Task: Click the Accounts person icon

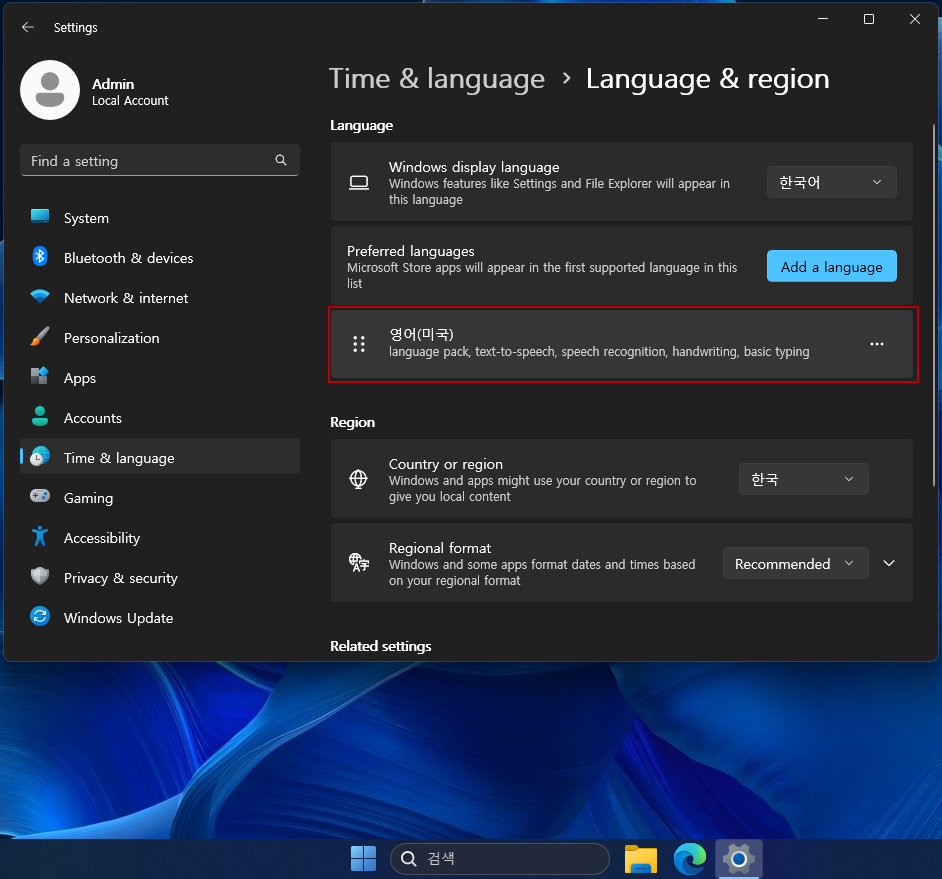Action: [40, 416]
